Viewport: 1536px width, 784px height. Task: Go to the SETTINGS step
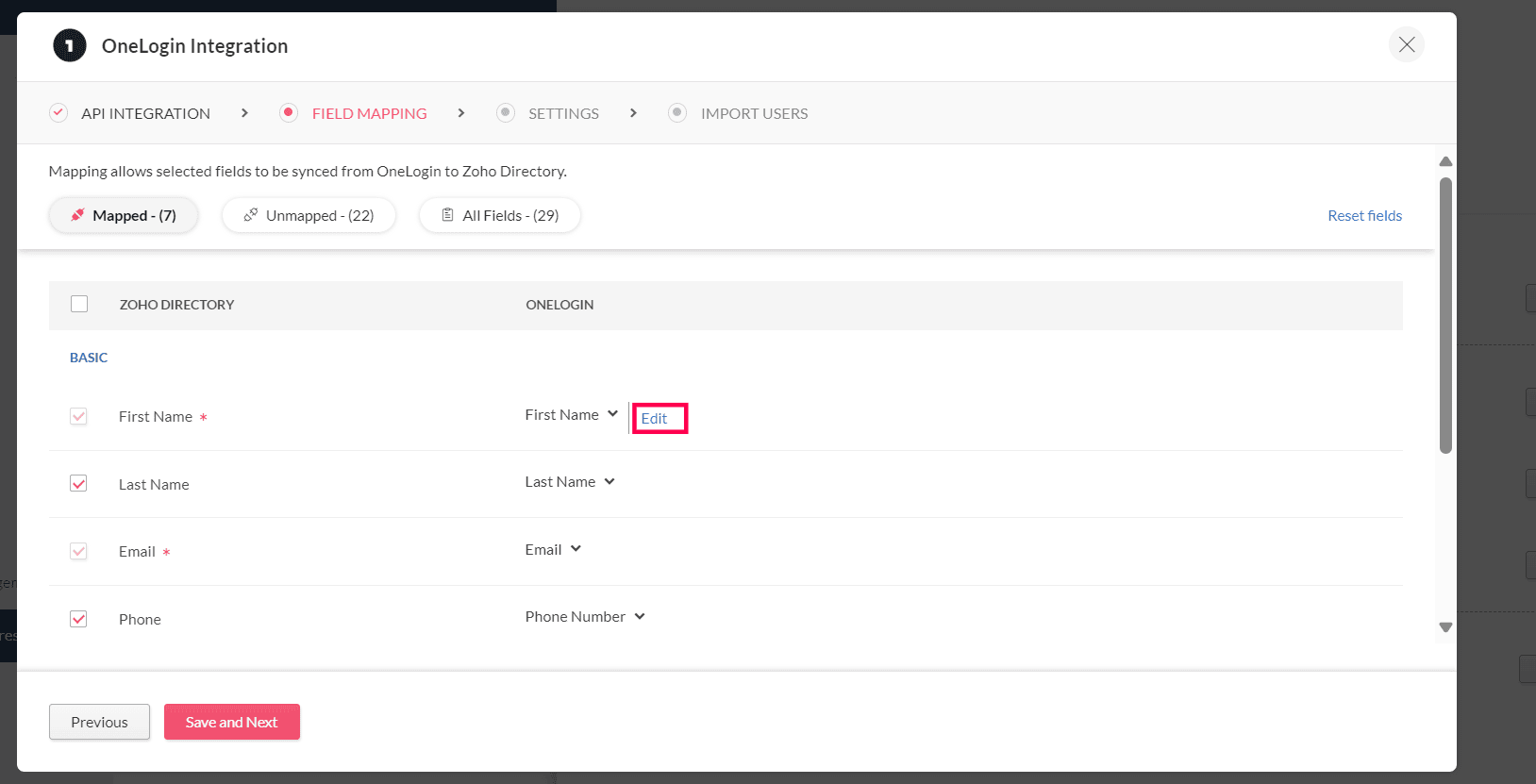click(x=563, y=113)
